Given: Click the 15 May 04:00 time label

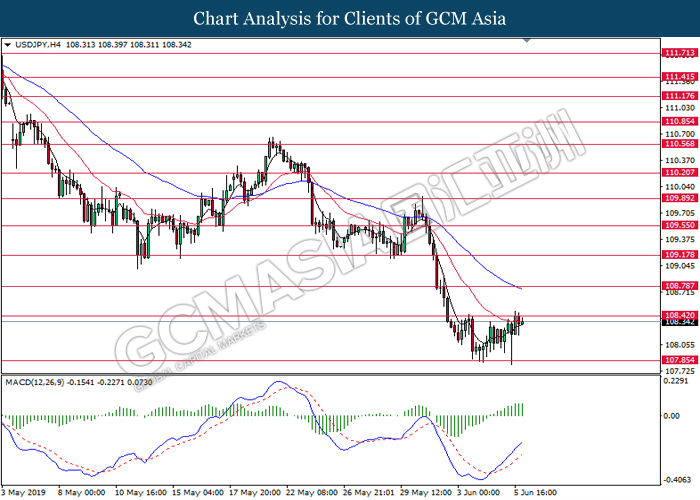Looking at the screenshot, I should pos(198,493).
